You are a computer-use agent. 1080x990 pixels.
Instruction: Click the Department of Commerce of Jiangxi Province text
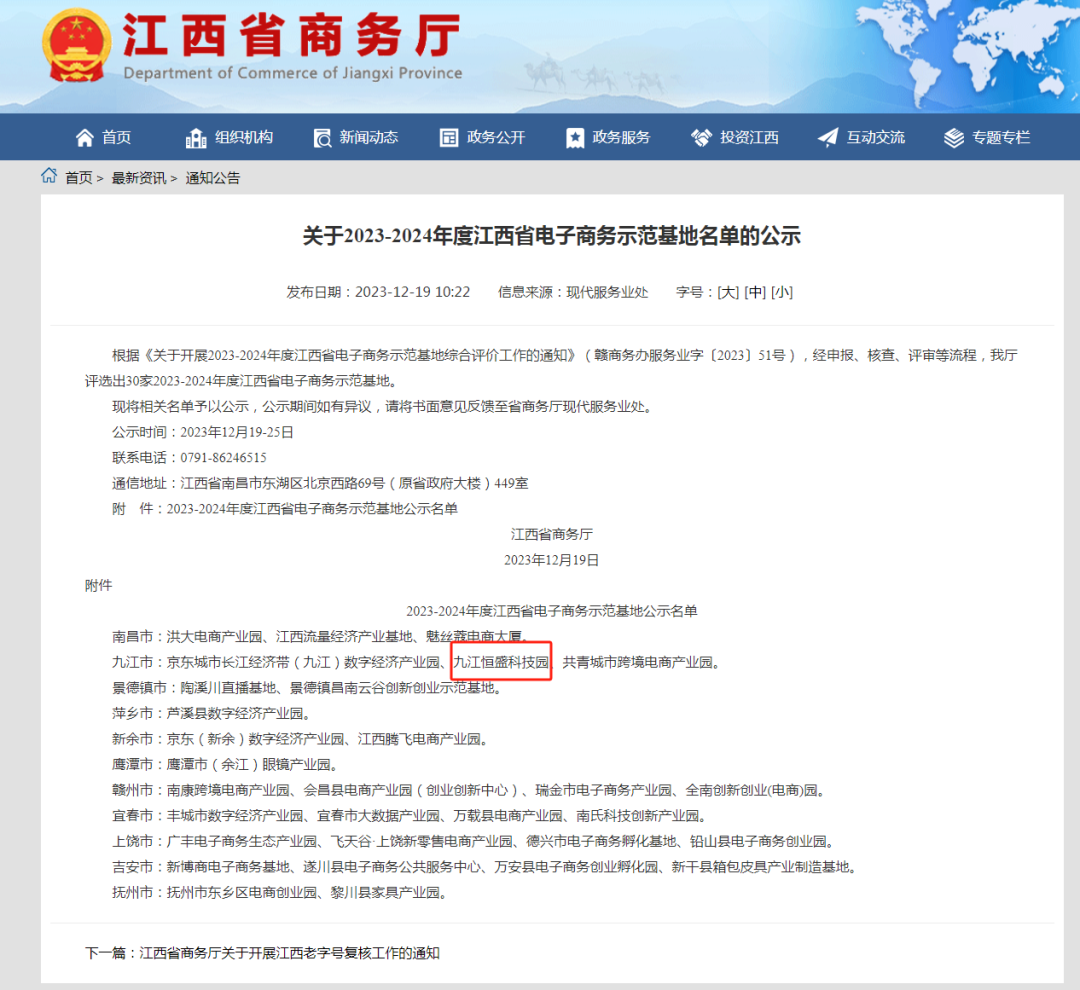293,73
